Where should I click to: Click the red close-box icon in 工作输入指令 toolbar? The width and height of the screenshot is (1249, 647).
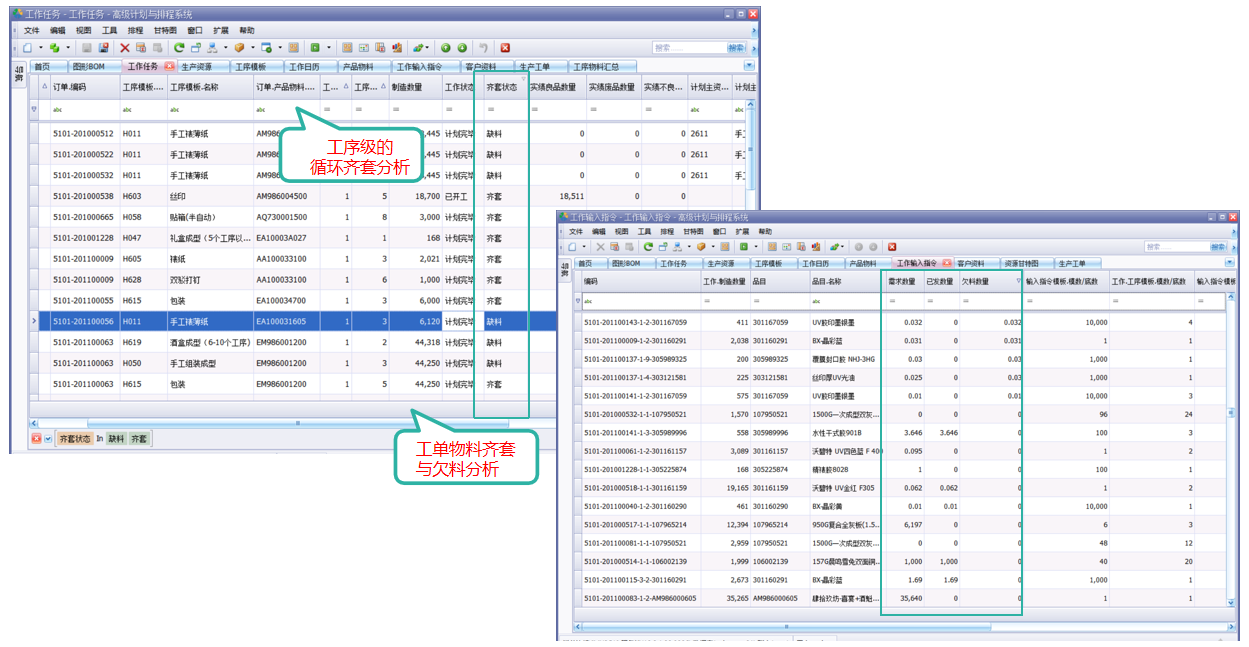[x=892, y=246]
